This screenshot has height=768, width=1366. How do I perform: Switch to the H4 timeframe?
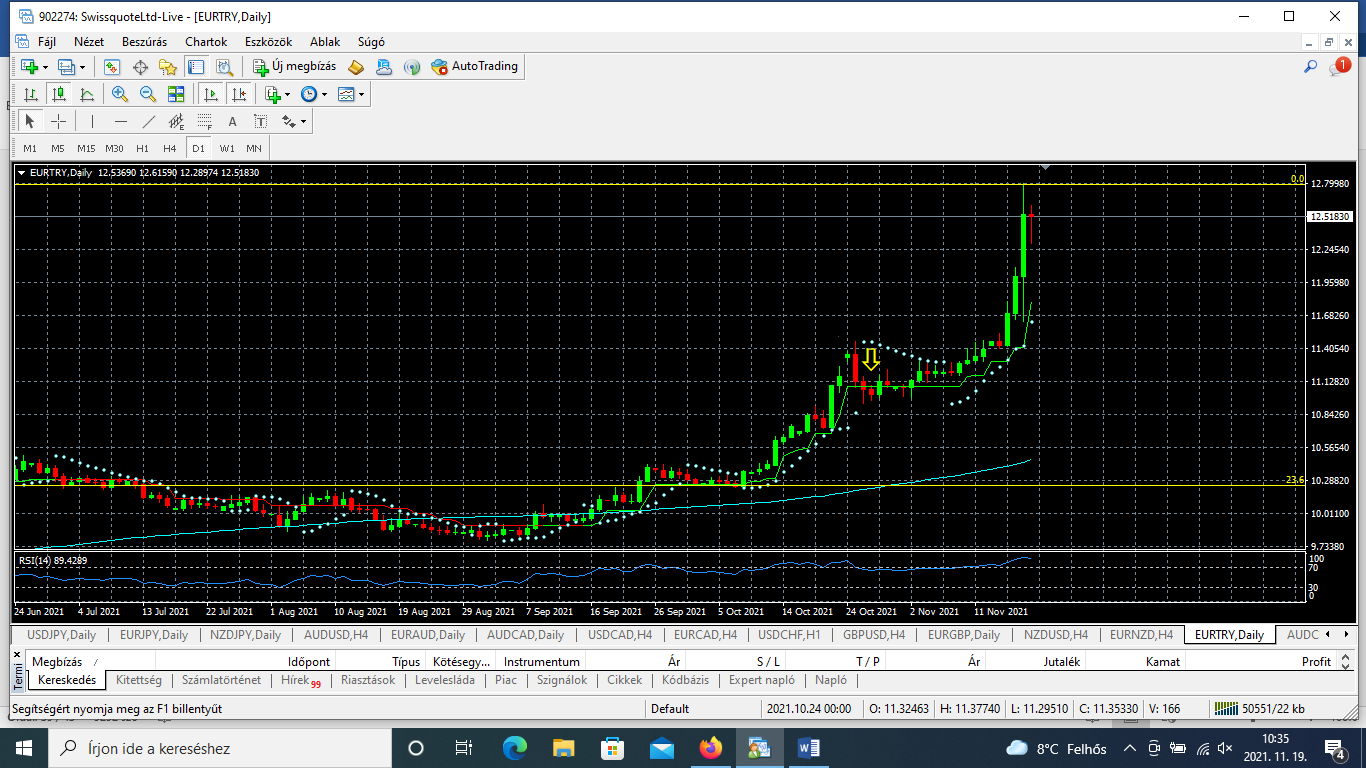pyautogui.click(x=170, y=148)
